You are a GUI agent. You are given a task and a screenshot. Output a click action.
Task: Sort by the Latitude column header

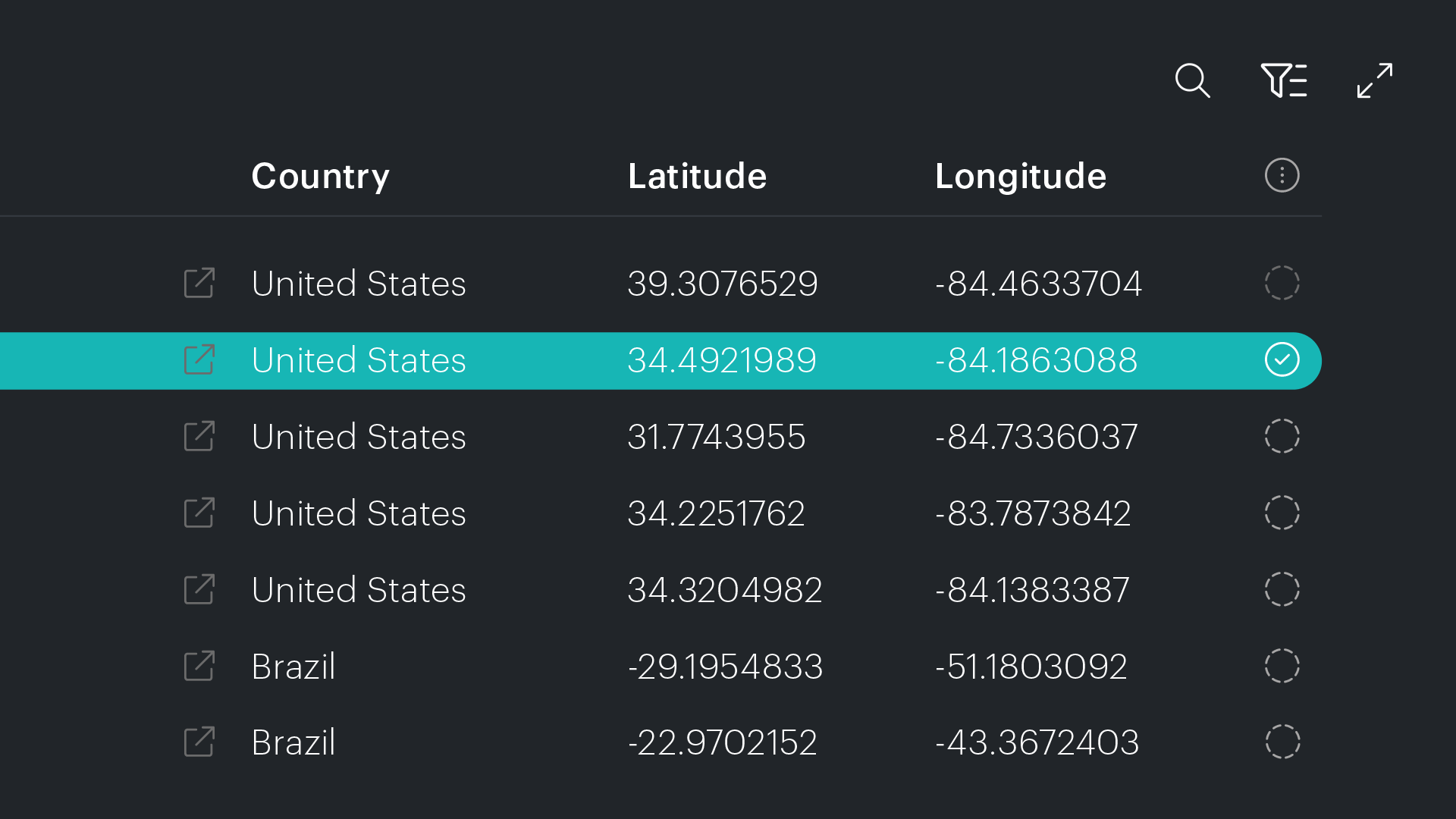tap(697, 176)
